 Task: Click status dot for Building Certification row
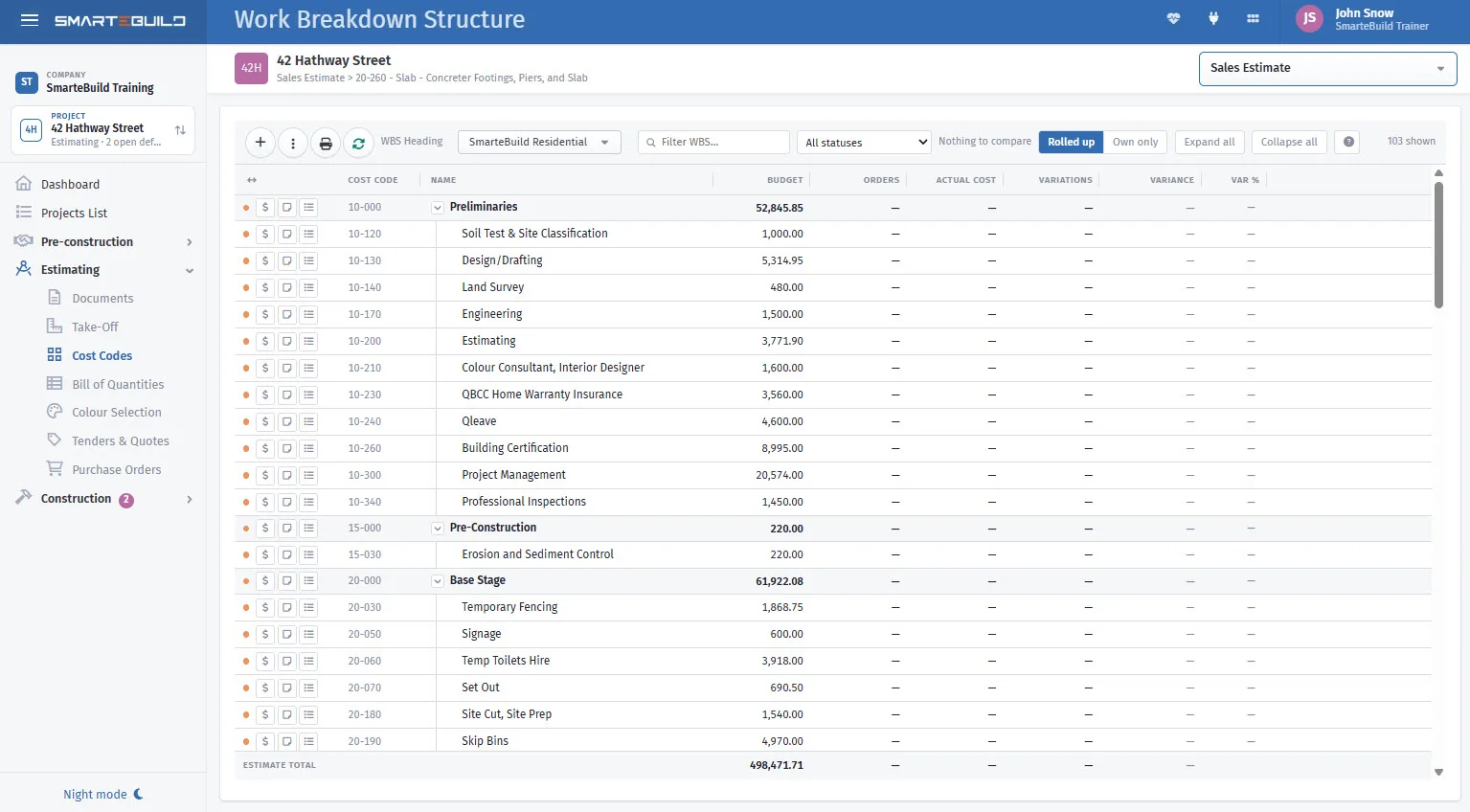pyautogui.click(x=246, y=449)
